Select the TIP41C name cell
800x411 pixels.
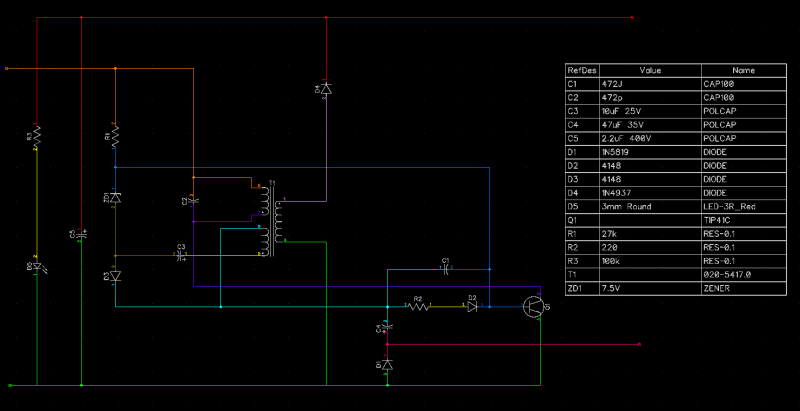tap(744, 220)
